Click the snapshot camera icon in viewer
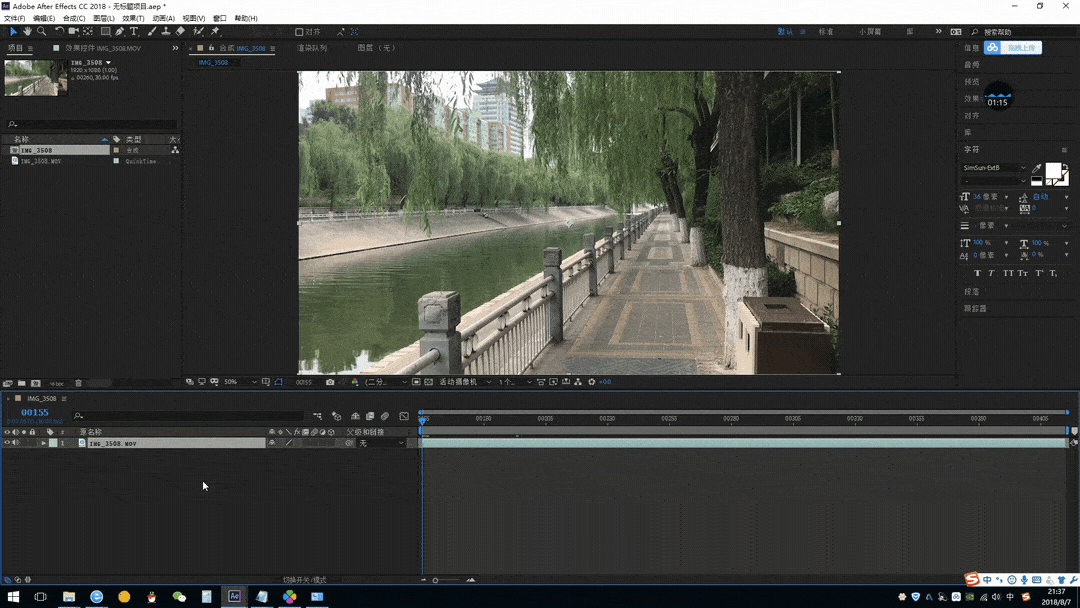The image size is (1080, 608). [330, 381]
